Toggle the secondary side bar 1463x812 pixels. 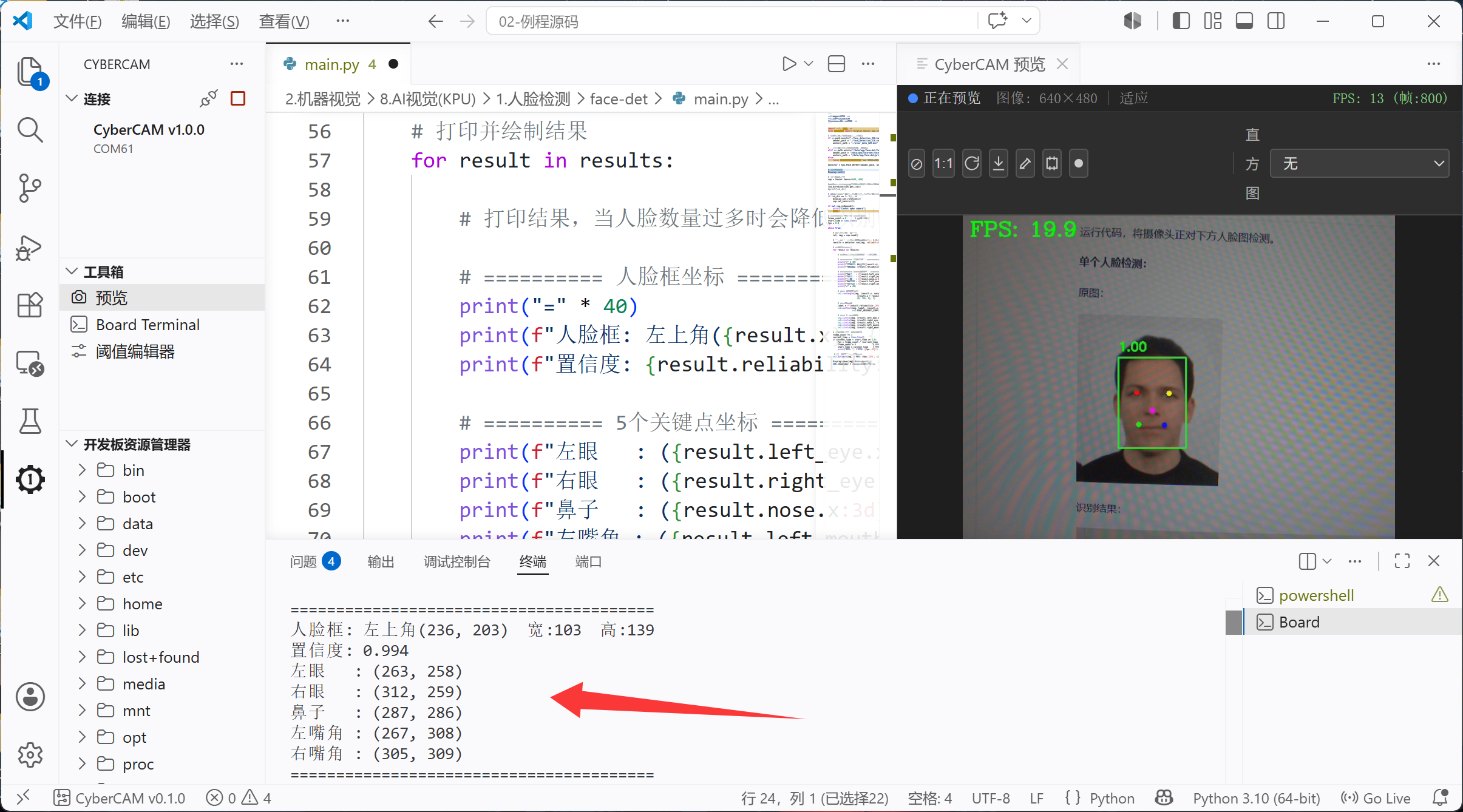click(1276, 21)
